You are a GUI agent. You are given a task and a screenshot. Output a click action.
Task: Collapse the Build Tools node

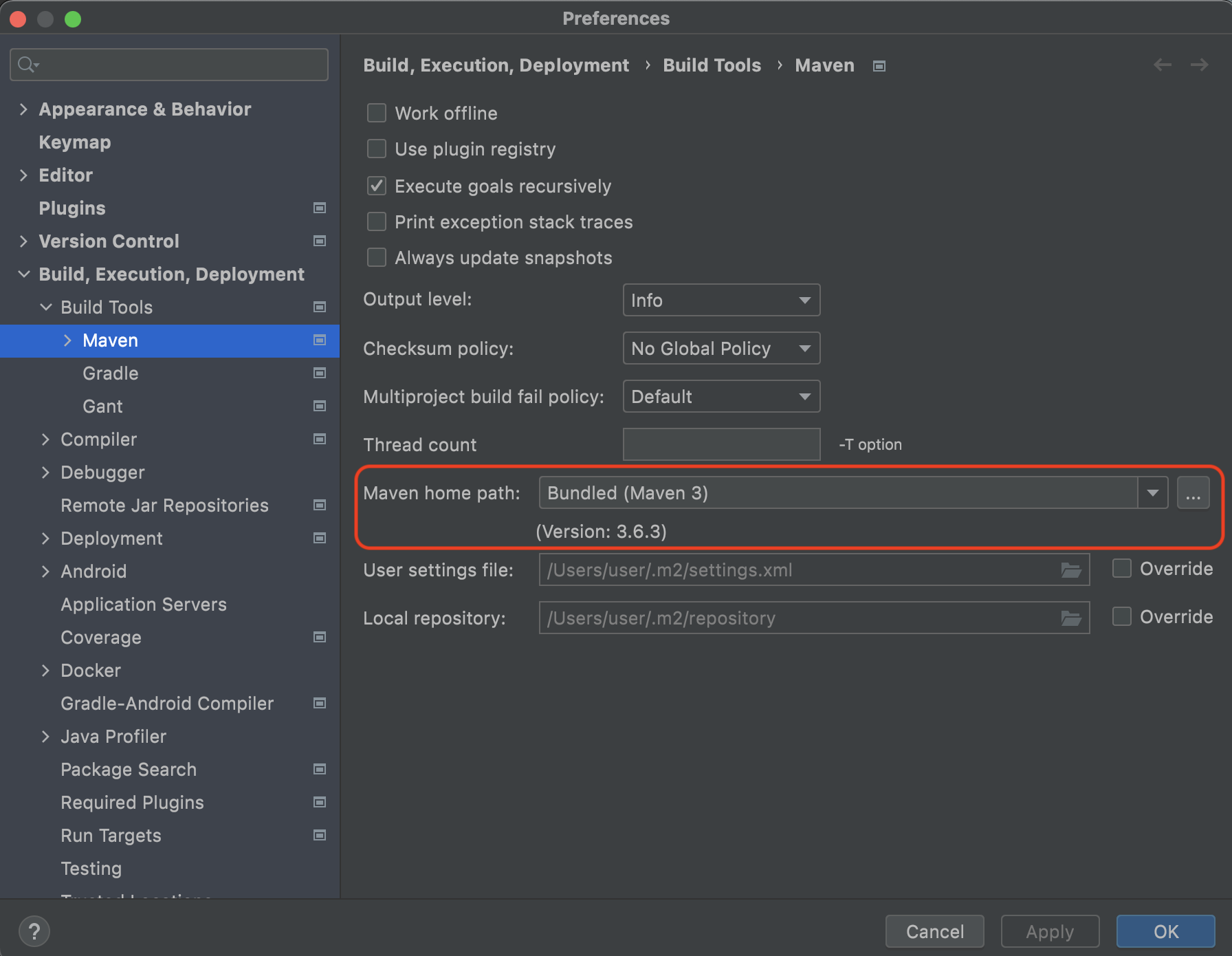tap(45, 307)
